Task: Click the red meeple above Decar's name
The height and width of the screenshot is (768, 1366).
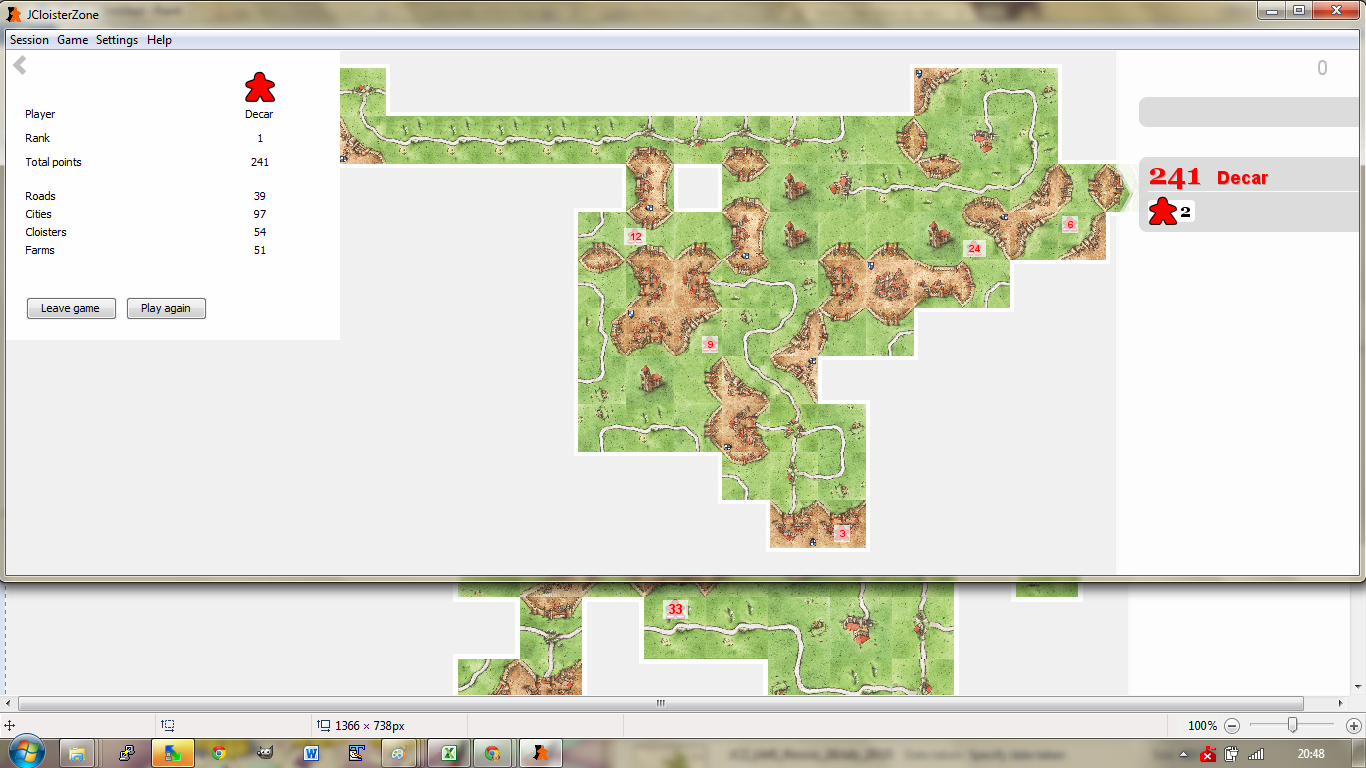Action: click(x=260, y=88)
